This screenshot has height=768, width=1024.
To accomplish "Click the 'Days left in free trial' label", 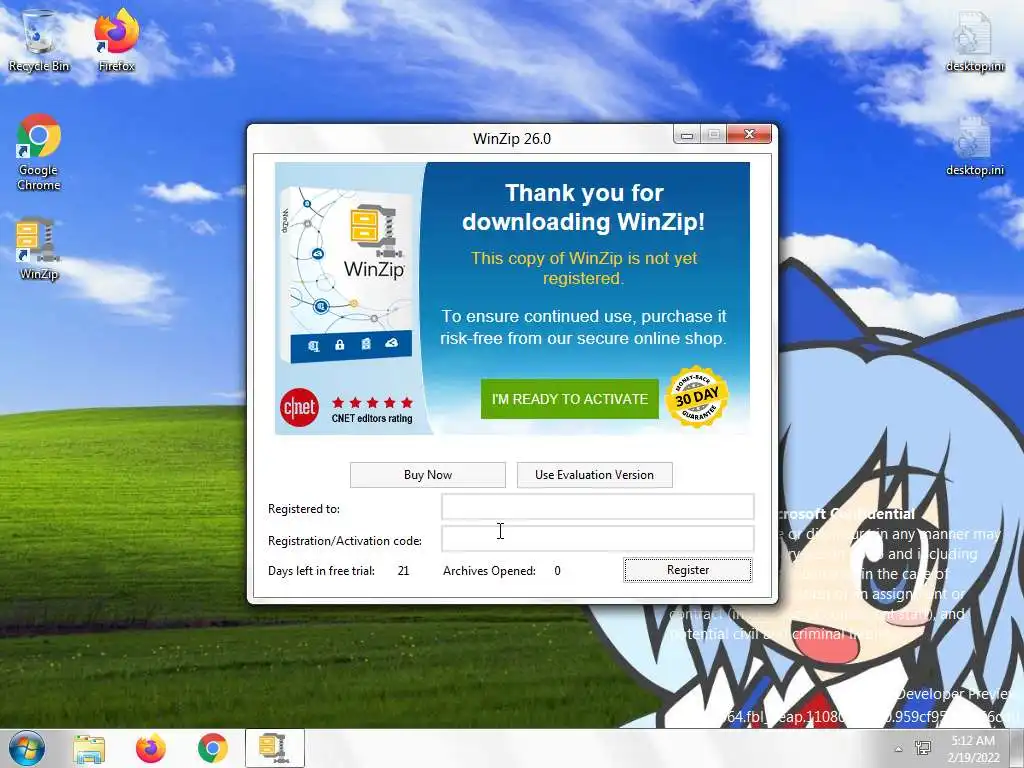I will pos(321,571).
